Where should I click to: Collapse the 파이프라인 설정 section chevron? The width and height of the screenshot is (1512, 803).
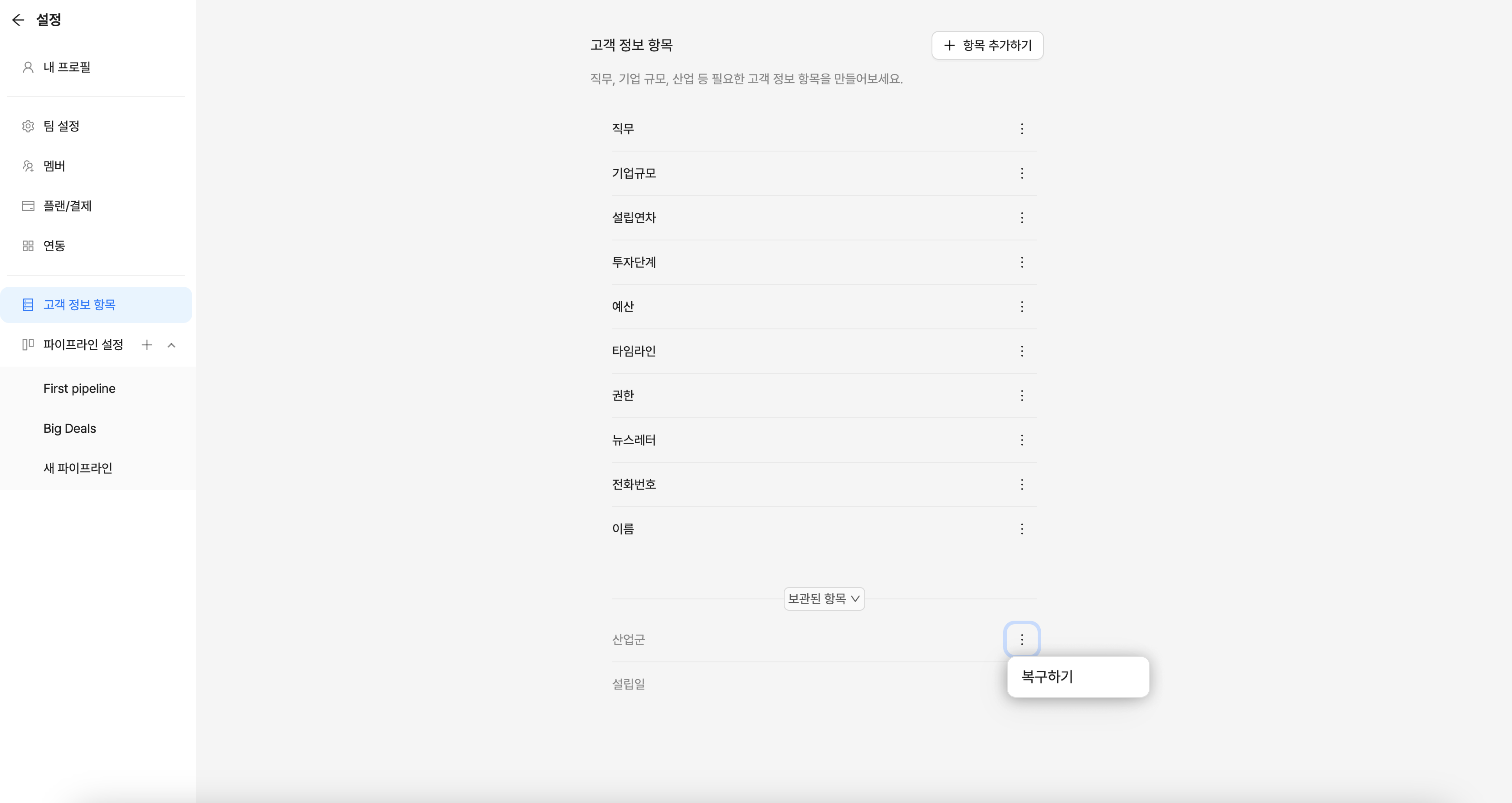(x=171, y=344)
